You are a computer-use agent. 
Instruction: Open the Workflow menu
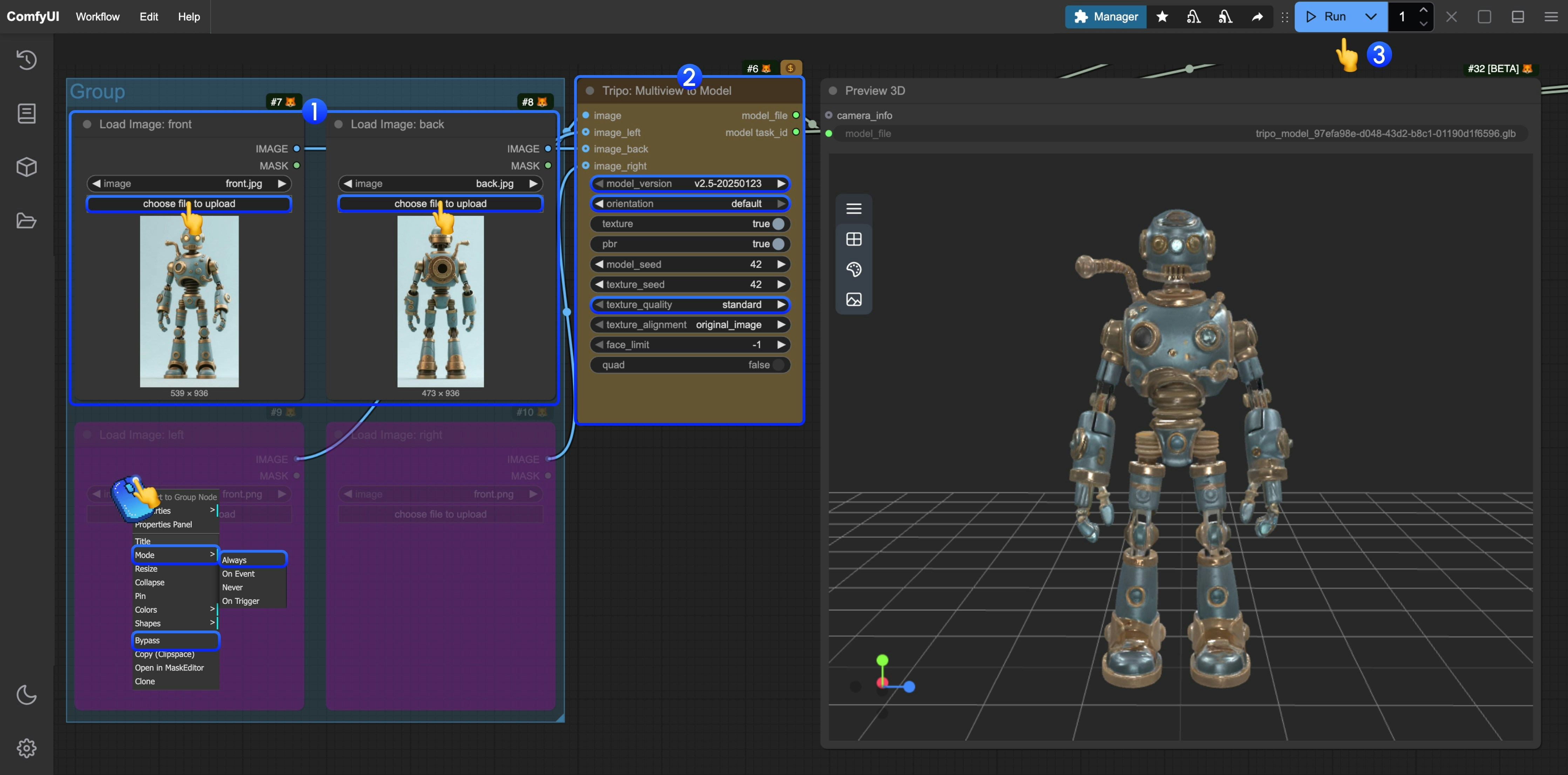click(x=97, y=16)
